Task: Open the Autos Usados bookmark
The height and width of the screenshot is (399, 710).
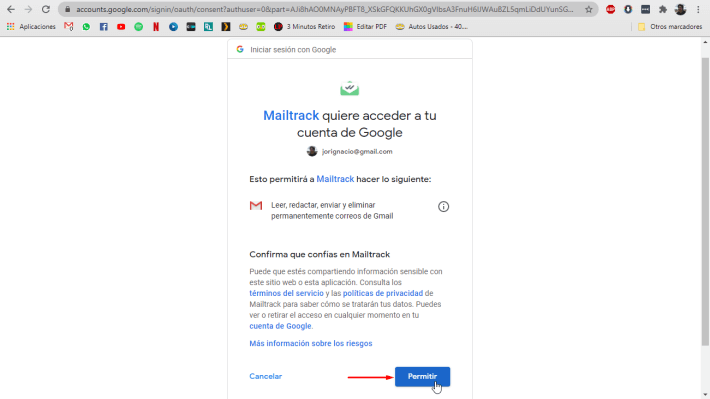Action: 432,27
